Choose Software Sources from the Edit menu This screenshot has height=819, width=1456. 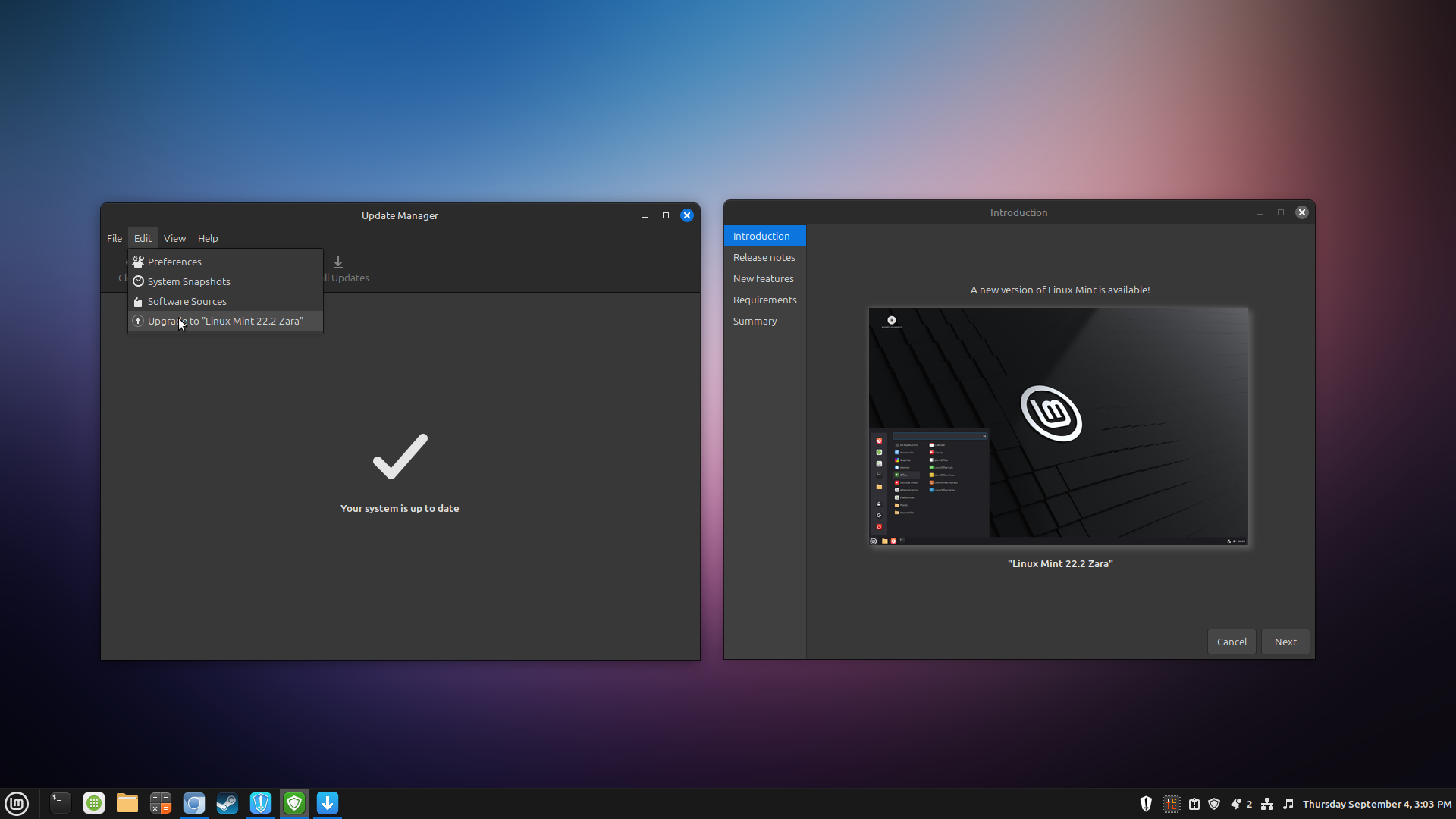(x=225, y=301)
